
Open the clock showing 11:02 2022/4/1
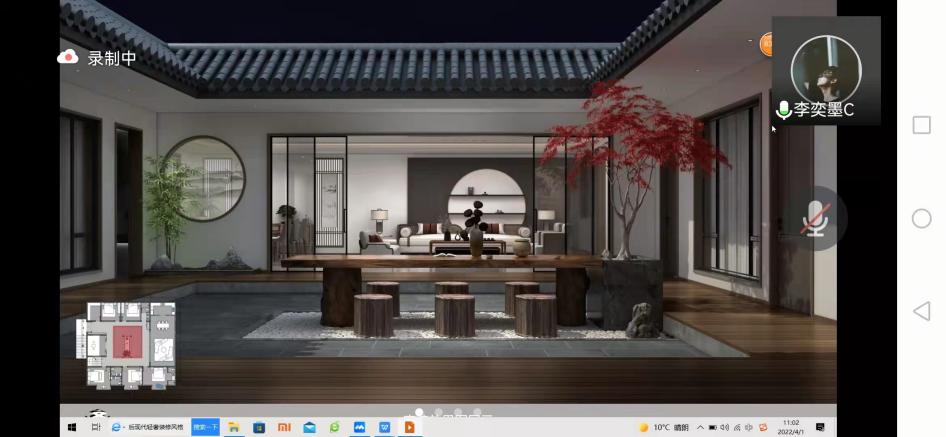point(791,427)
